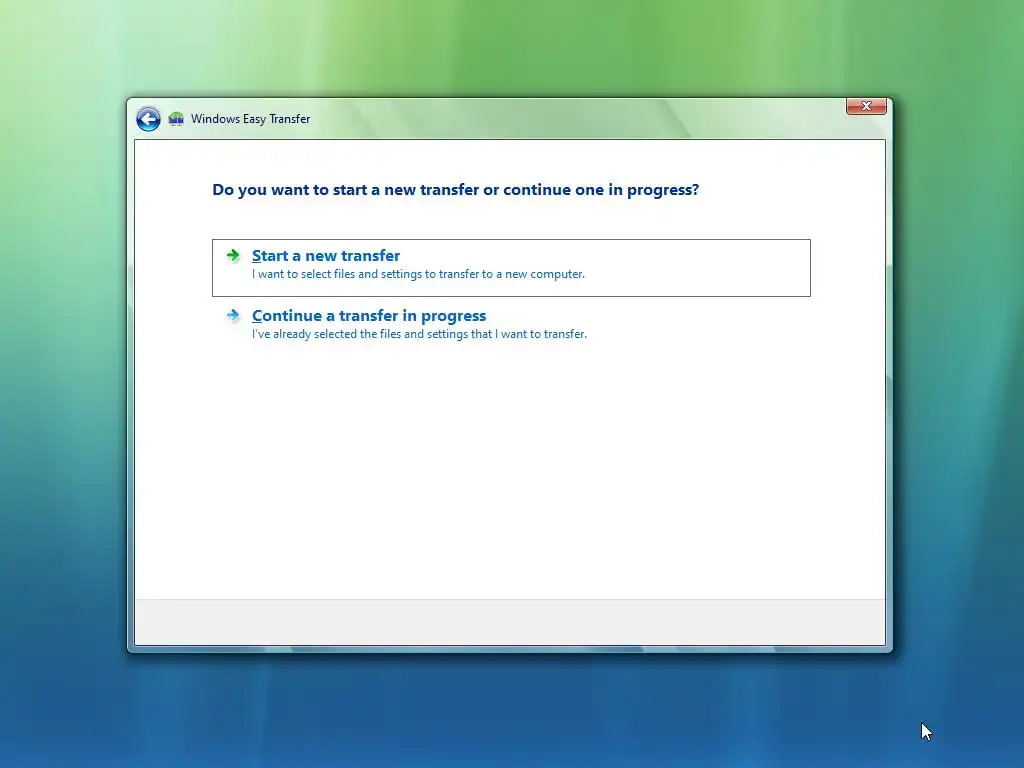This screenshot has height=768, width=1024.
Task: Click the 'Windows Easy Transfer' title text
Action: (x=250, y=119)
